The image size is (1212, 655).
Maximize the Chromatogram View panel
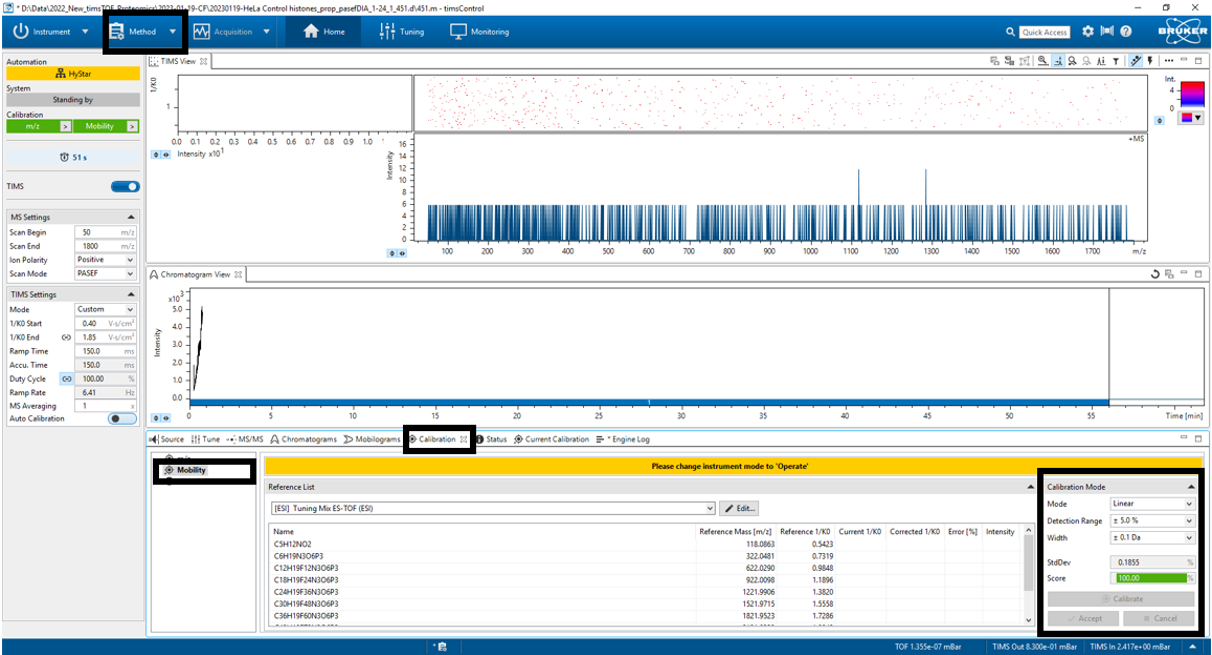point(1199,274)
